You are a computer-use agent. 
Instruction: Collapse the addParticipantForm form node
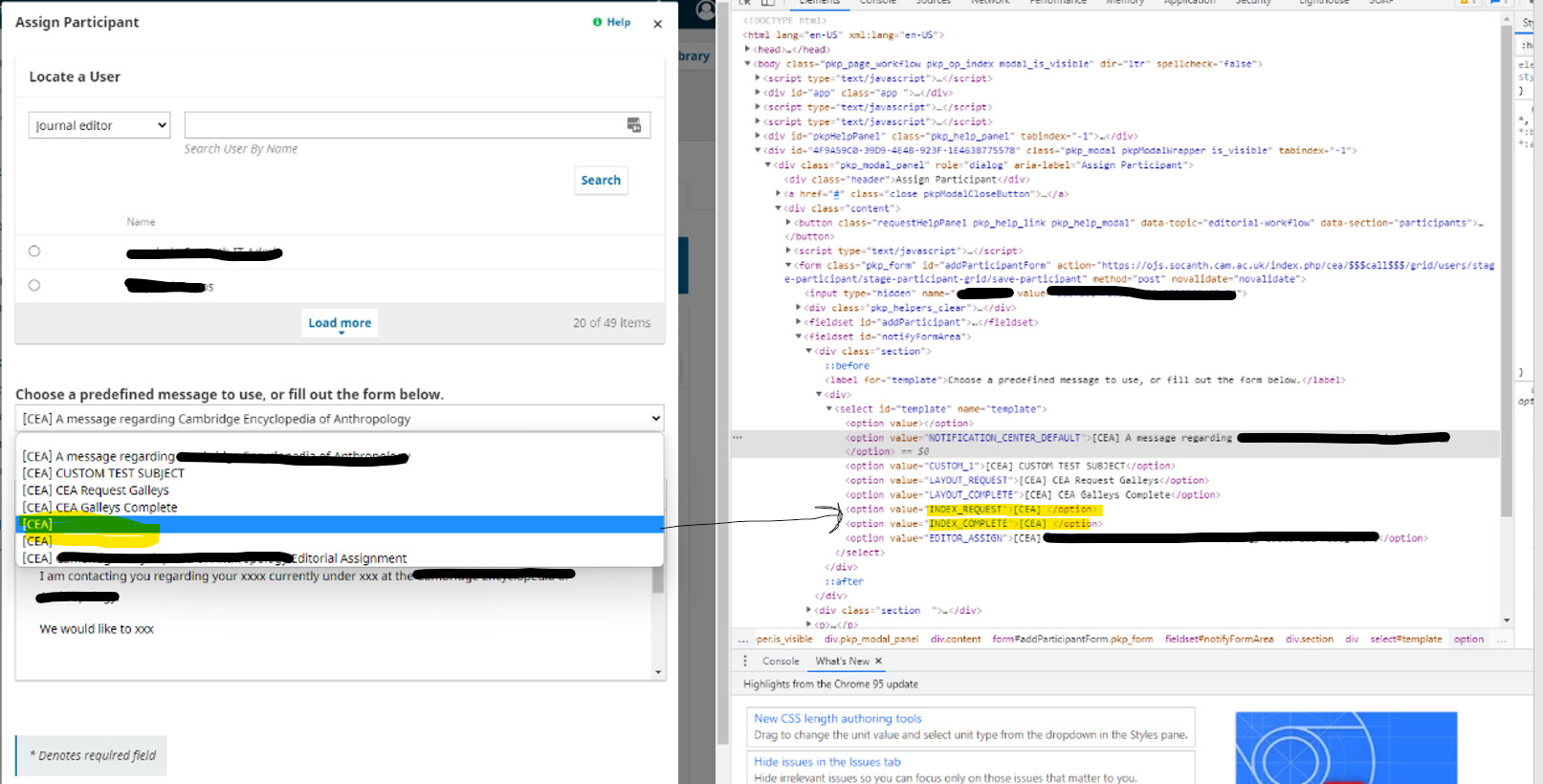click(788, 265)
